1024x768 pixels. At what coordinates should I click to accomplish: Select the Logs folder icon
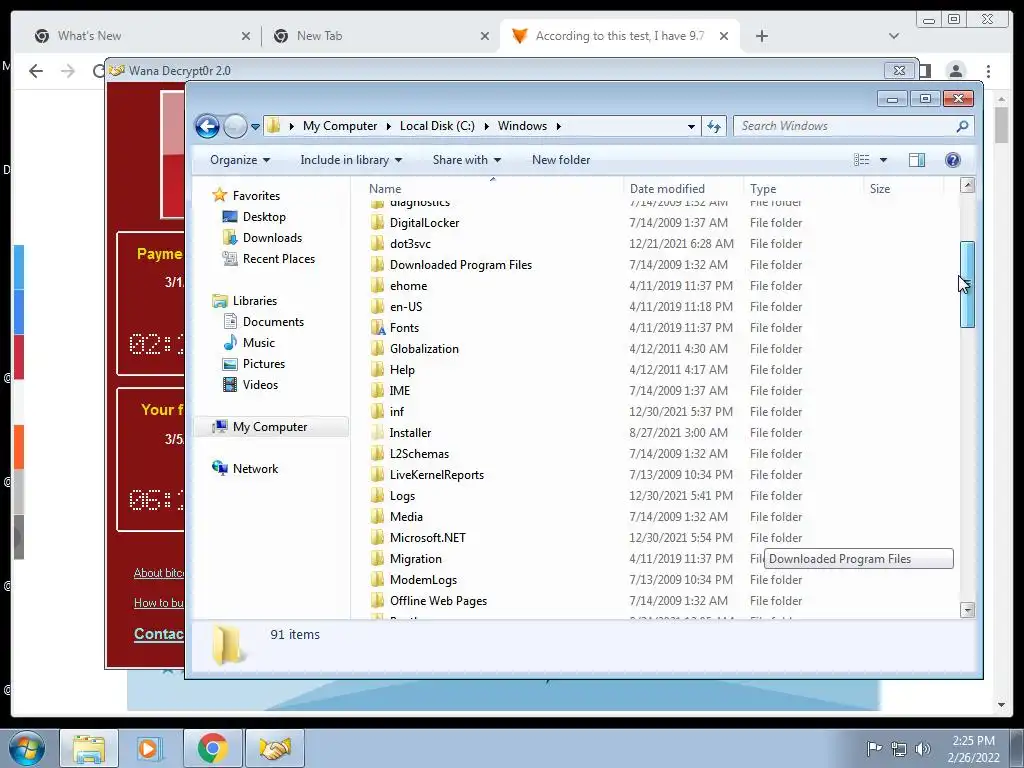(377, 496)
